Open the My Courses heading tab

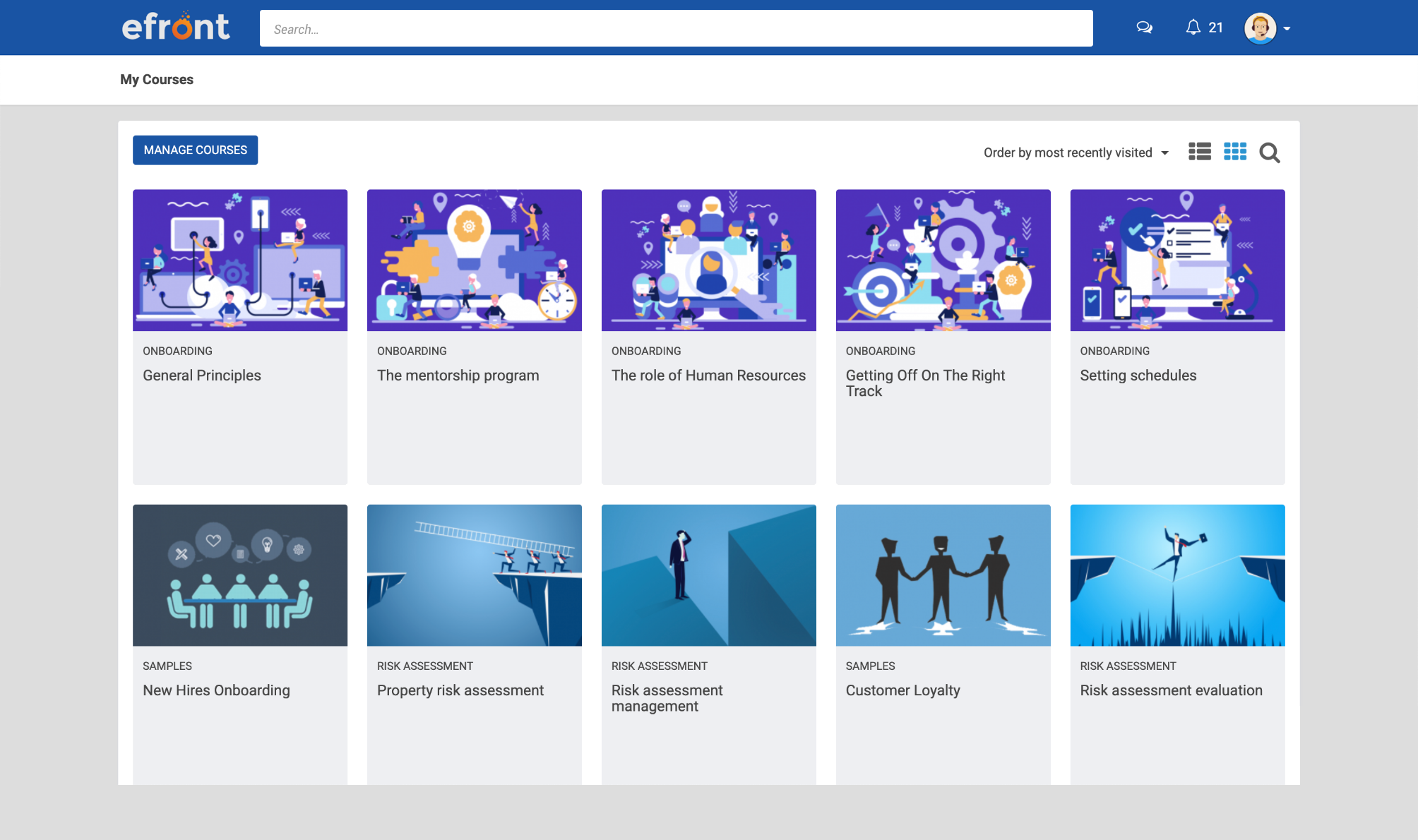coord(156,79)
